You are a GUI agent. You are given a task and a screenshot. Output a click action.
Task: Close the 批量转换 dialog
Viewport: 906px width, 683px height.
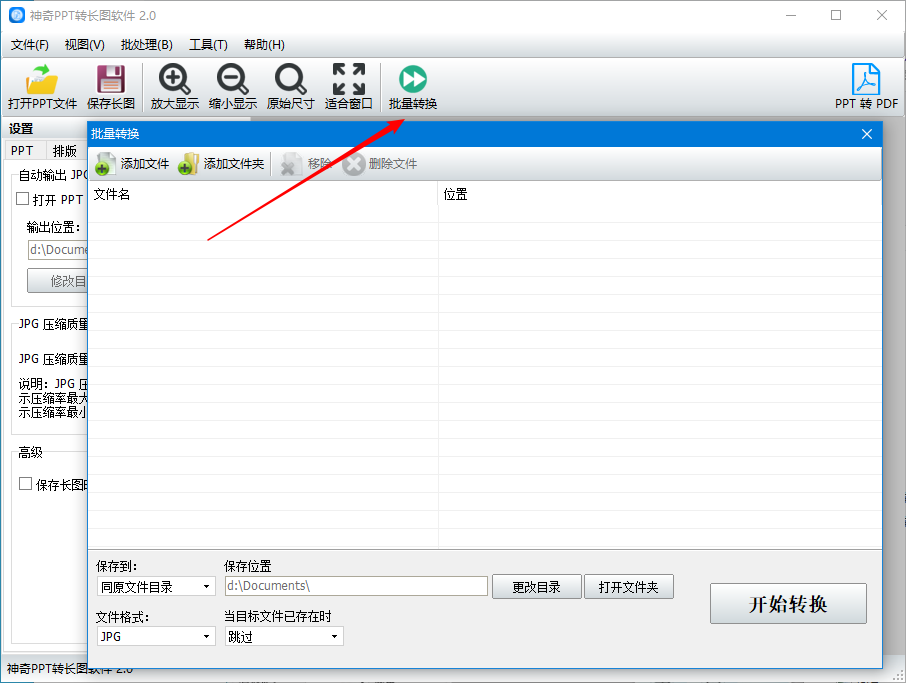click(867, 134)
